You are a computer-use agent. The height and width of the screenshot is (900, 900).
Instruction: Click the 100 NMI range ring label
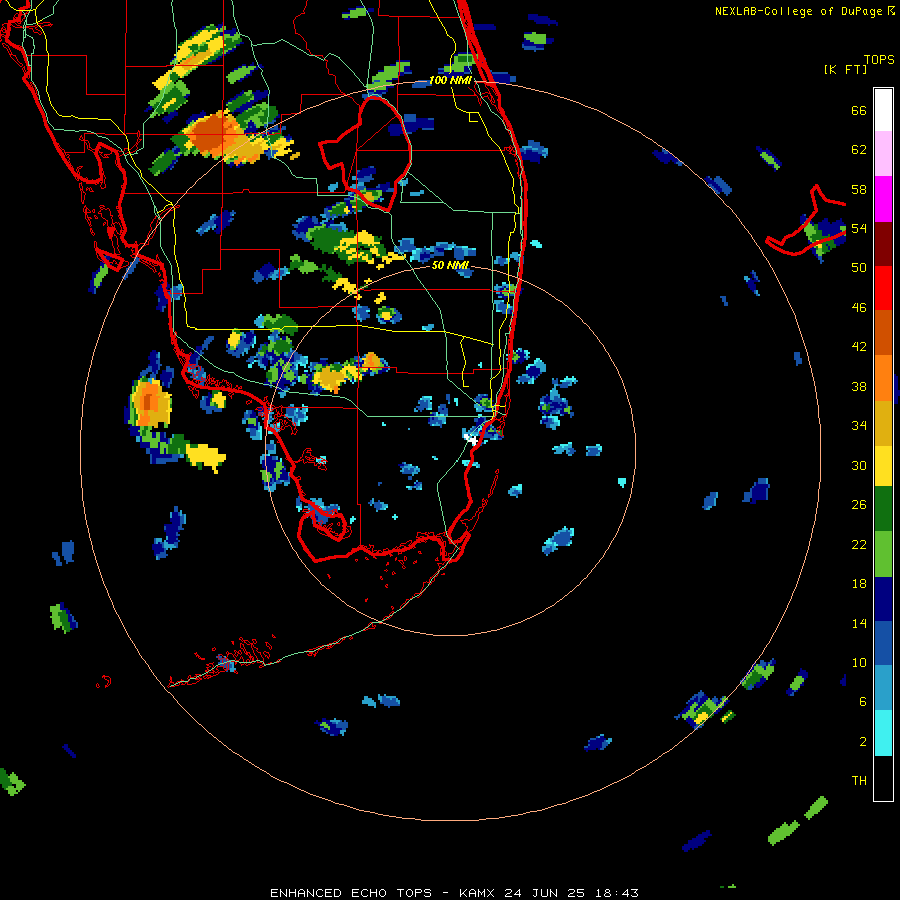pos(450,80)
